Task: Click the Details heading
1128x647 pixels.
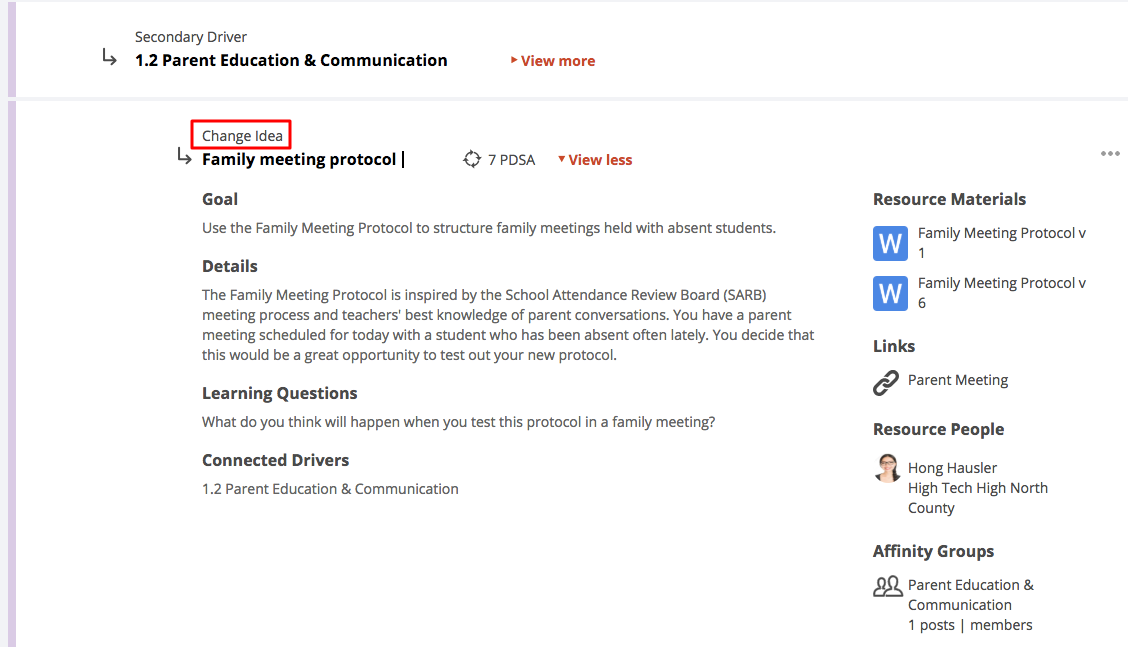Action: pyautogui.click(x=229, y=266)
